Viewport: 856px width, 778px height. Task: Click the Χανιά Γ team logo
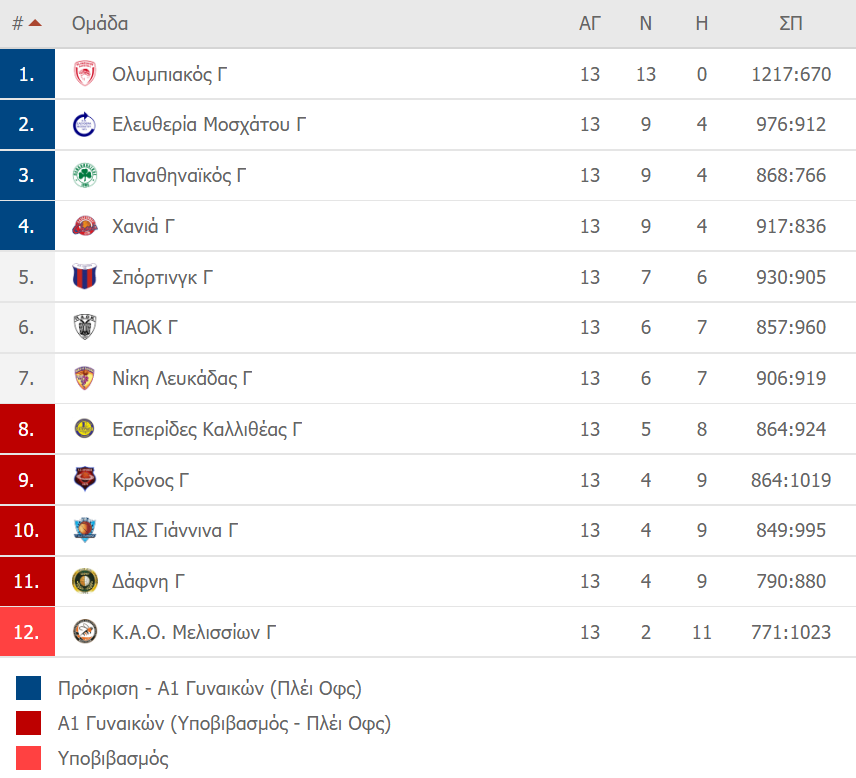click(85, 226)
